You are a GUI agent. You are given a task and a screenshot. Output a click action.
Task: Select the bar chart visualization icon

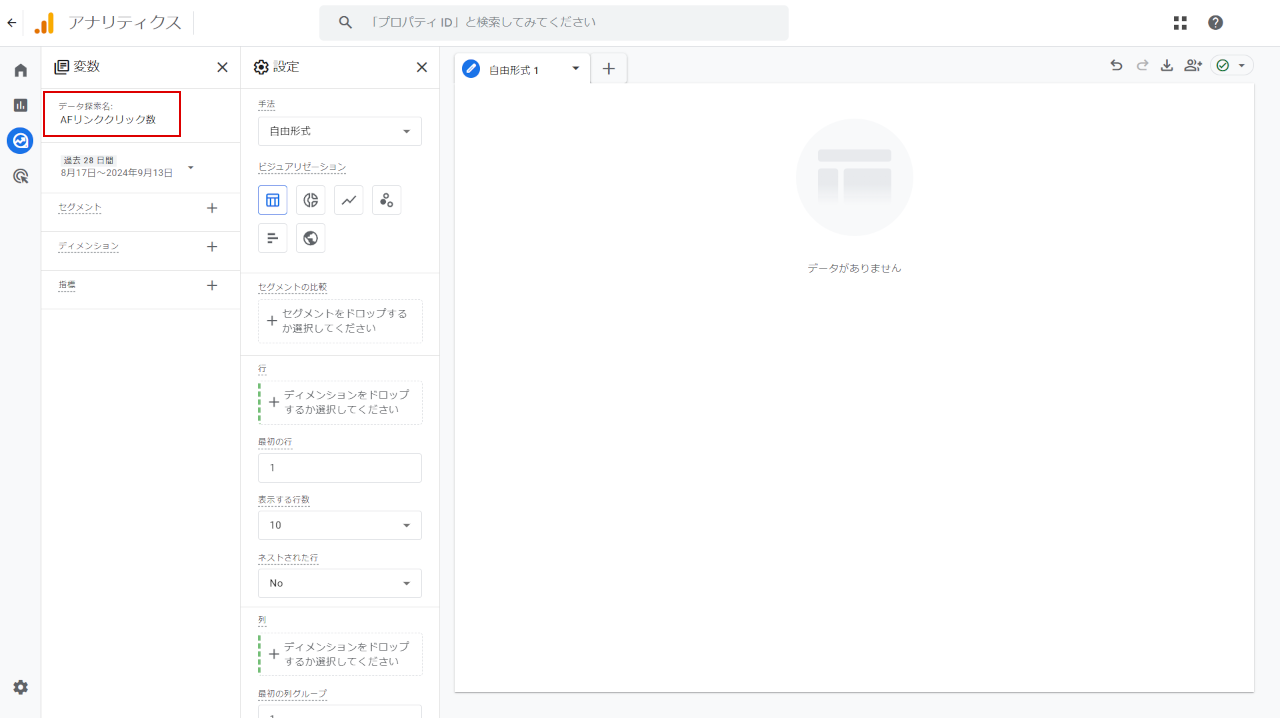(273, 238)
